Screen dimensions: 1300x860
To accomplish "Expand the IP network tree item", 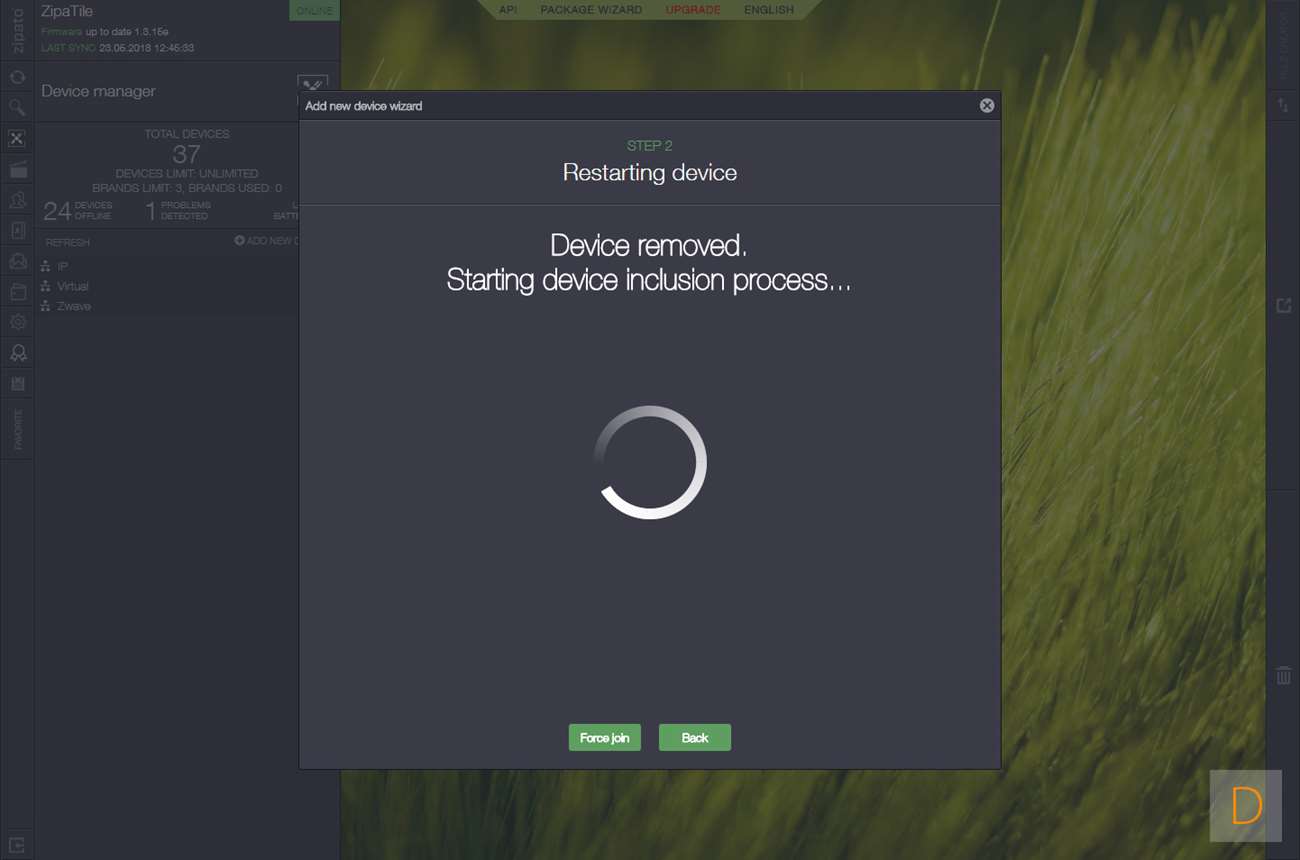I will coord(62,266).
